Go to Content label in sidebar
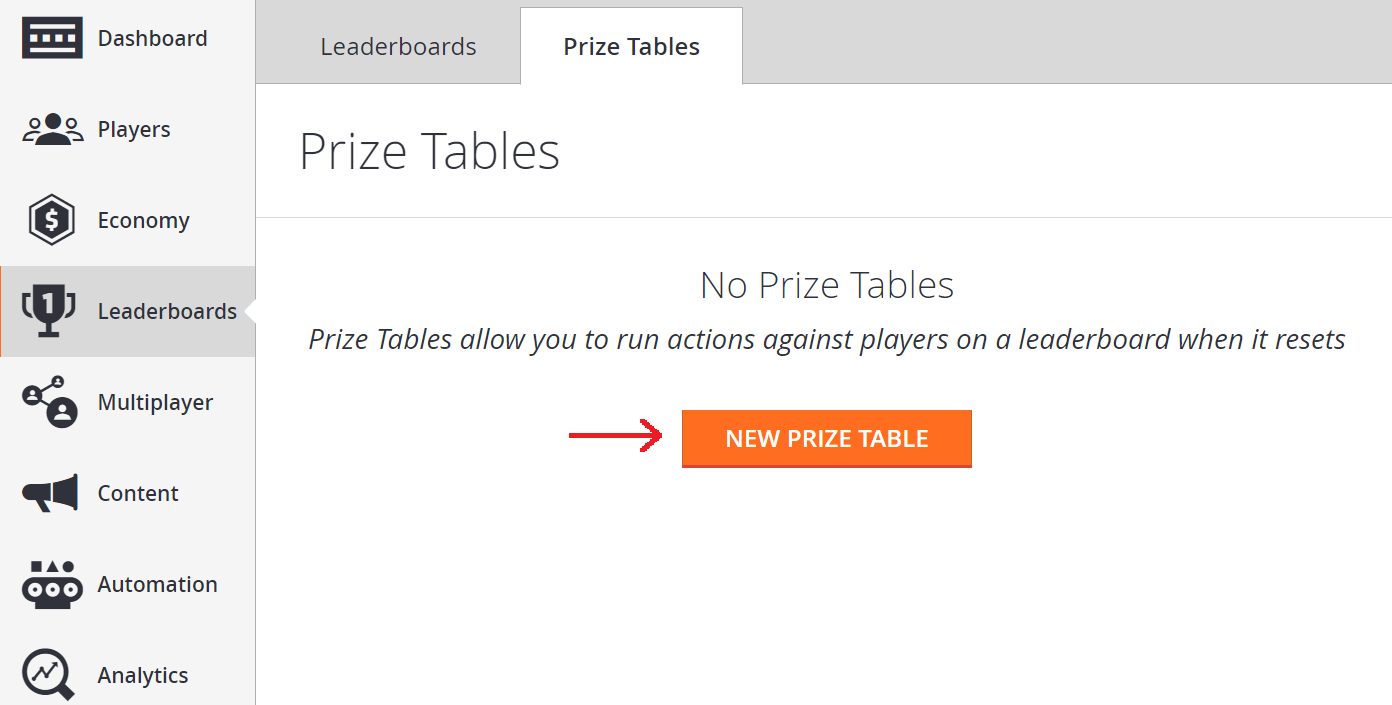Screen dimensions: 1392x705 pos(138,493)
